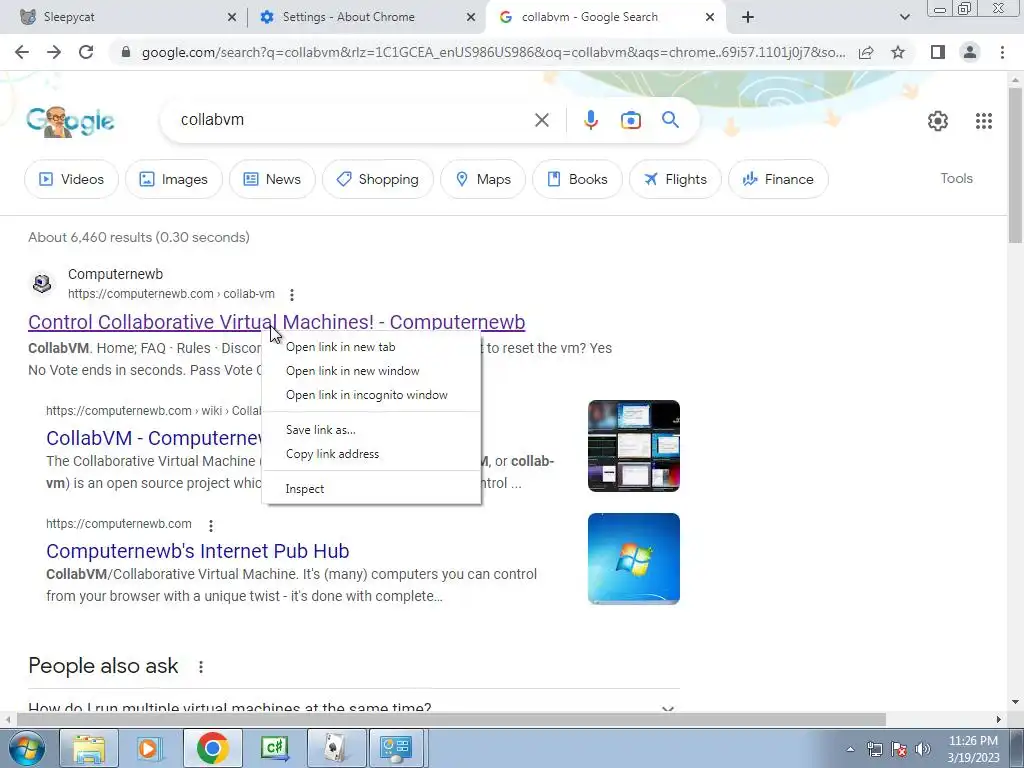Filter results by Books

click(577, 179)
